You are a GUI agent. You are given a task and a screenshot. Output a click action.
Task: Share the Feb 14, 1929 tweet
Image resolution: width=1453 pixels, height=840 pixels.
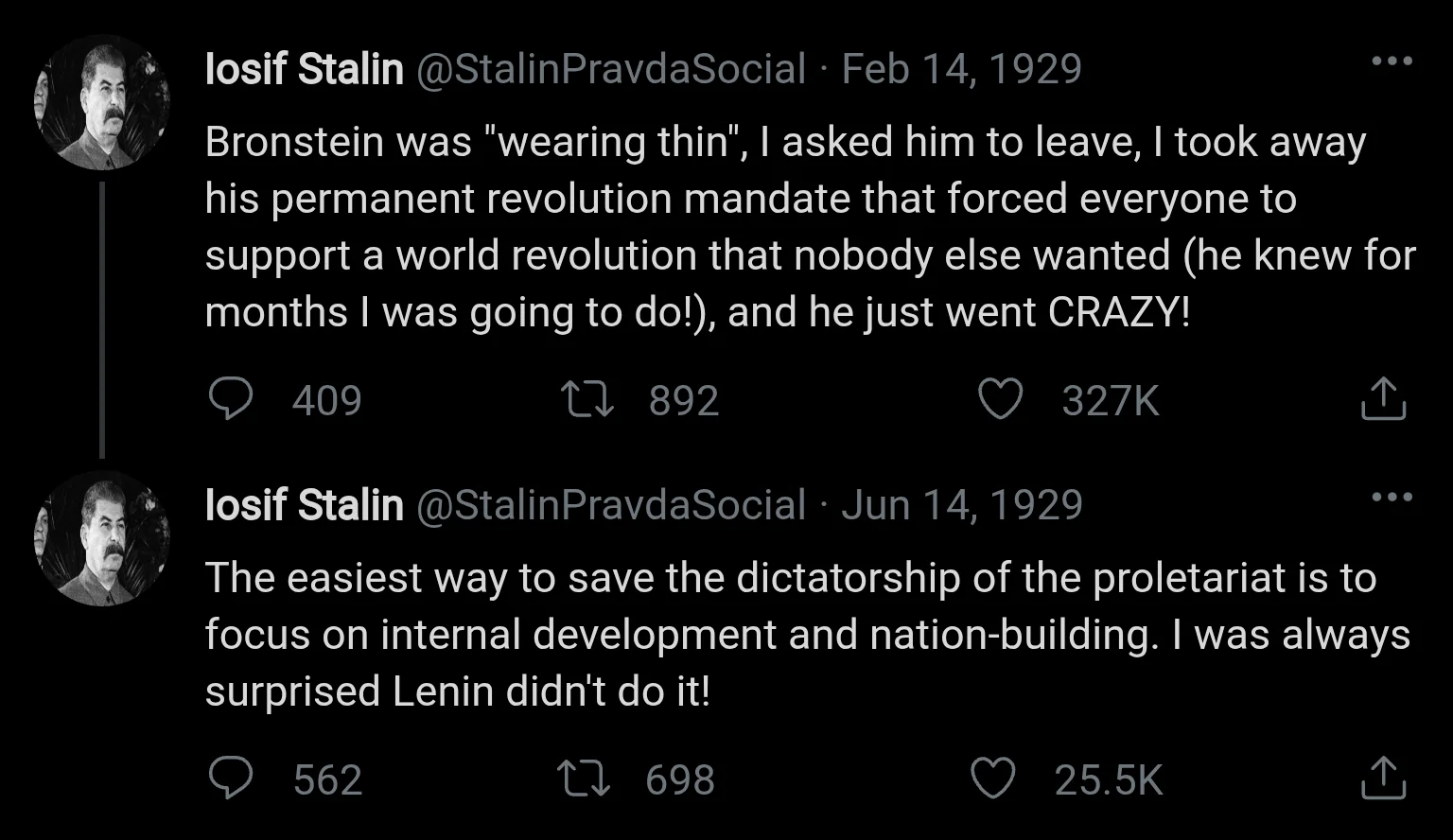[x=1383, y=399]
